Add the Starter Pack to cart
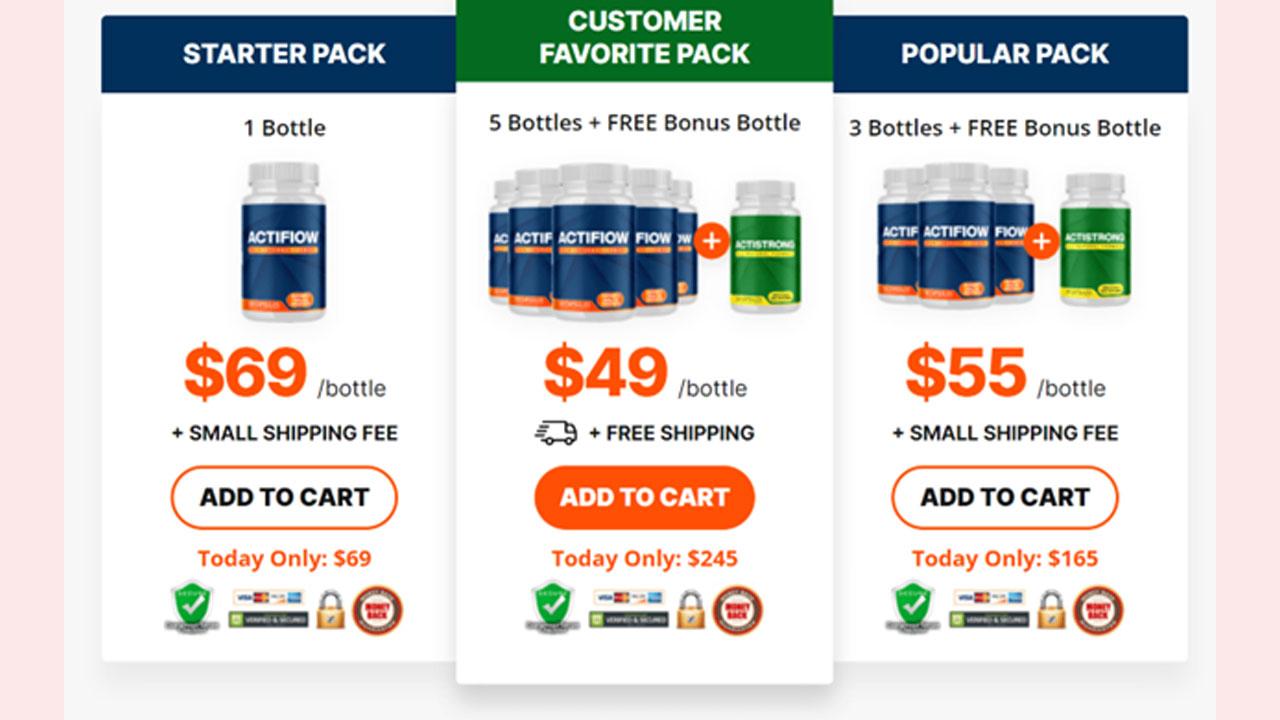Image resolution: width=1280 pixels, height=720 pixels. [x=284, y=497]
